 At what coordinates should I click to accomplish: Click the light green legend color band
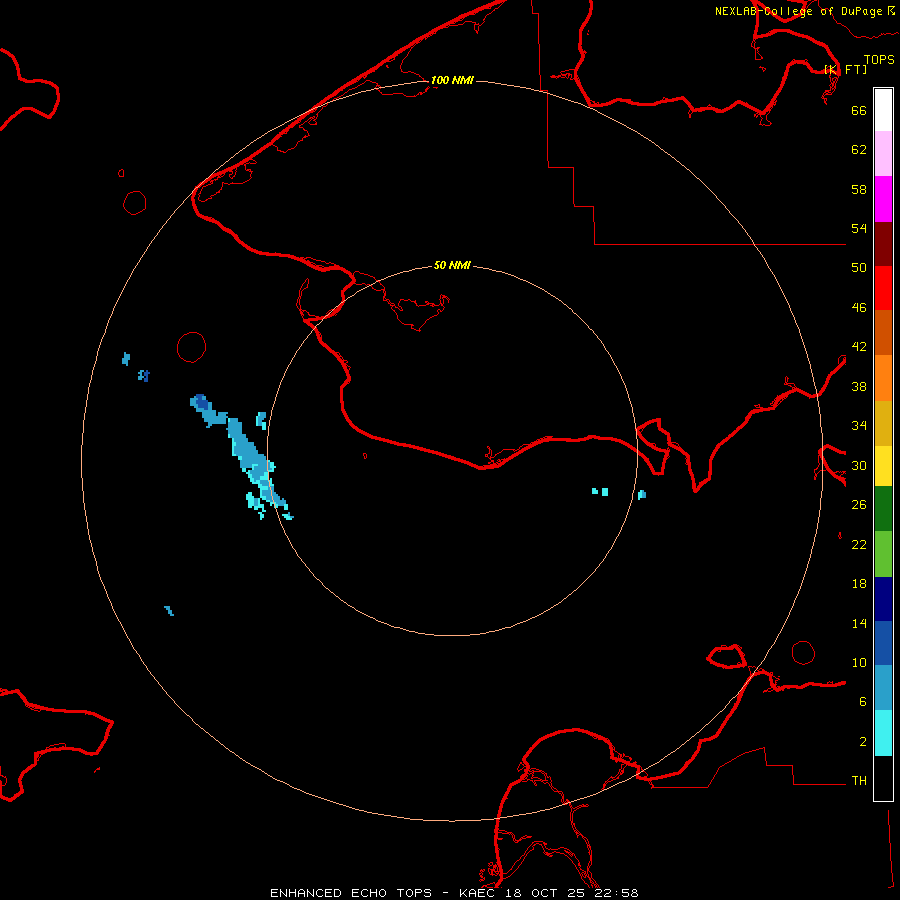coord(883,554)
